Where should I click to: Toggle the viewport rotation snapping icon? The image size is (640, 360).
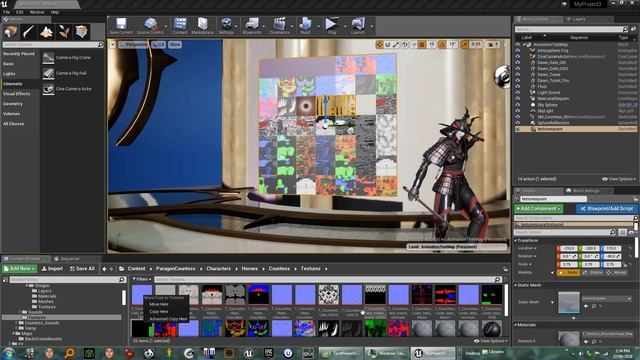[x=442, y=44]
